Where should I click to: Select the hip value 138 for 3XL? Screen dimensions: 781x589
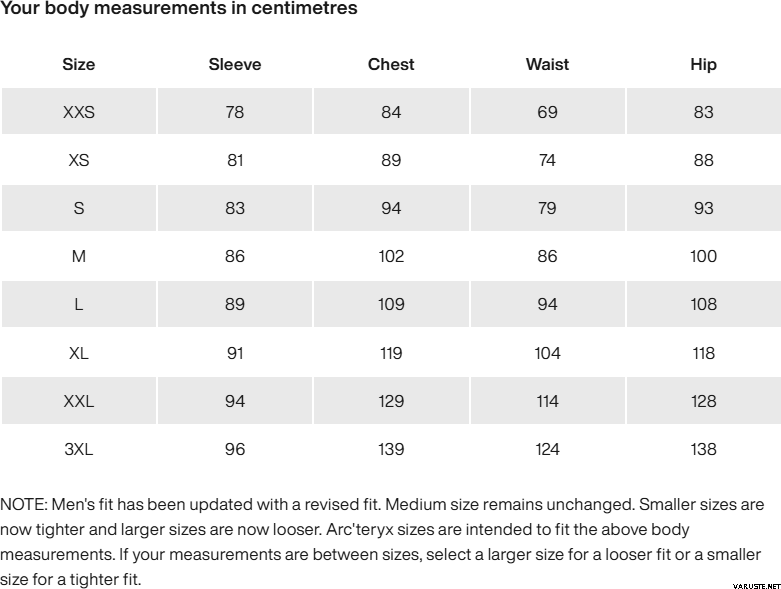[703, 449]
